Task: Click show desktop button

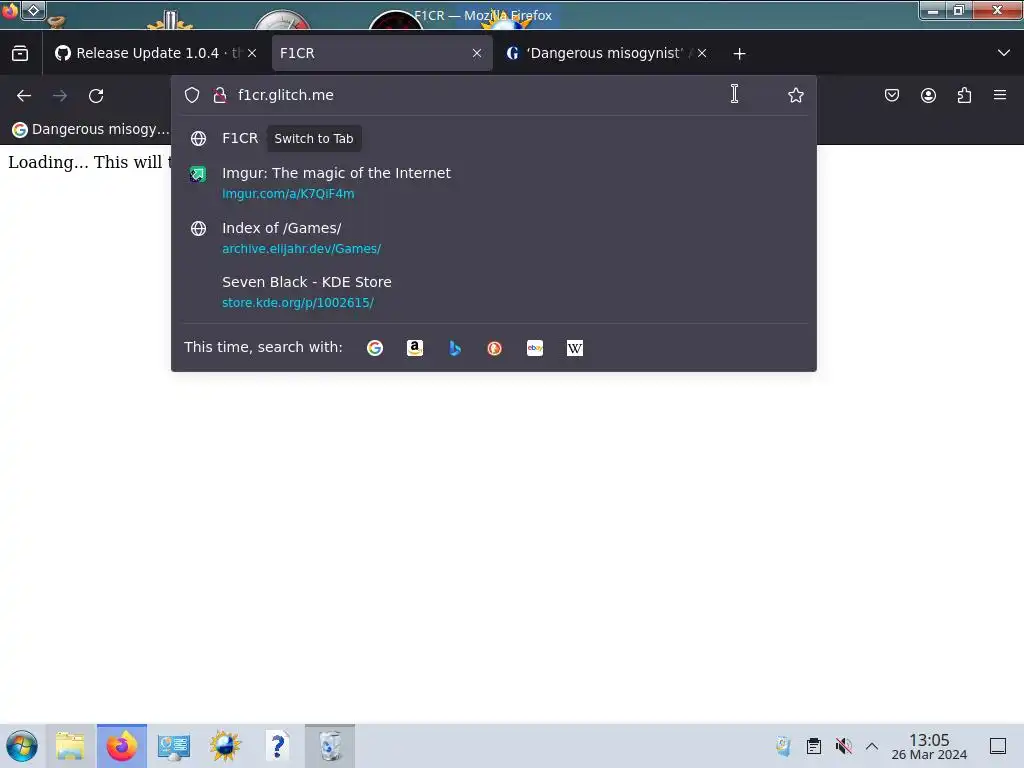Action: click(x=998, y=746)
